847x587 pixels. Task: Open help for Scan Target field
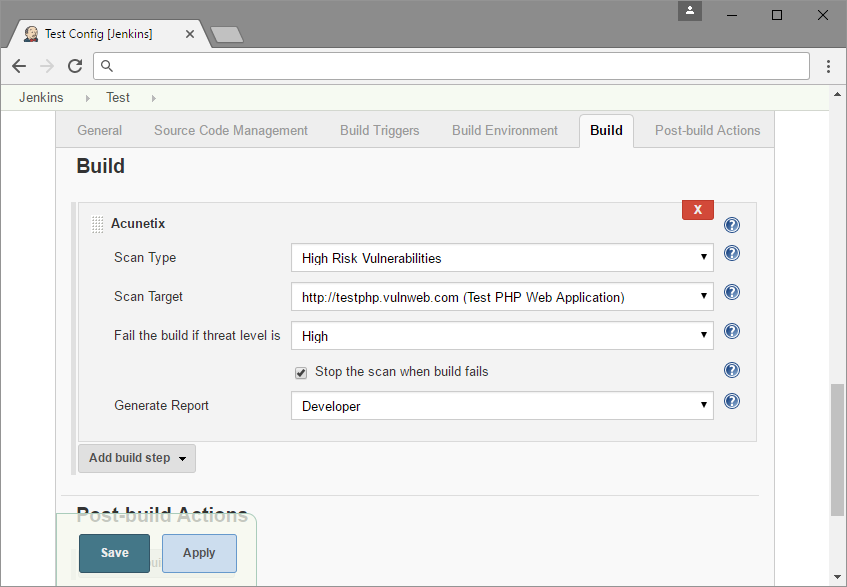[731, 292]
